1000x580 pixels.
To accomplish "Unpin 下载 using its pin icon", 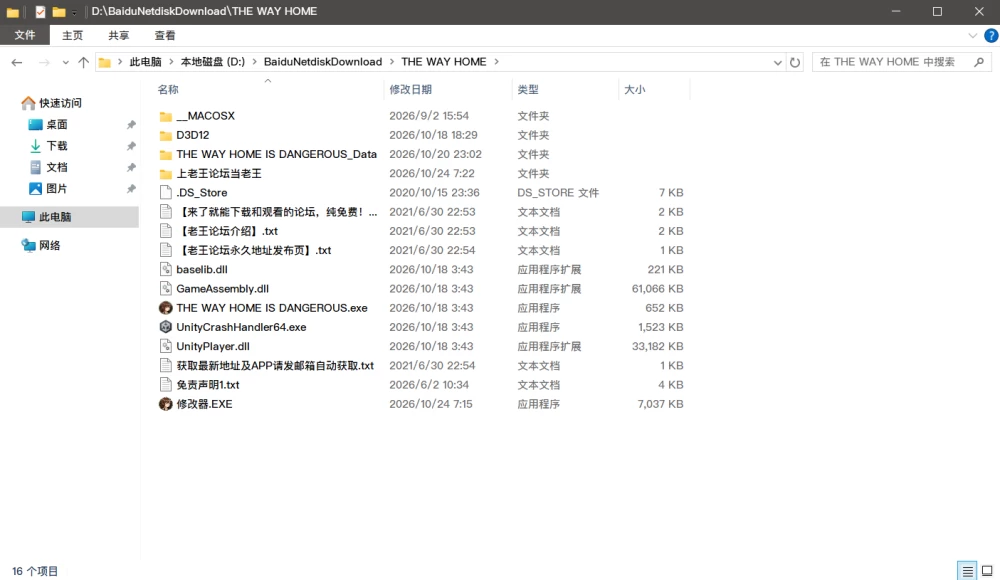I will (131, 146).
